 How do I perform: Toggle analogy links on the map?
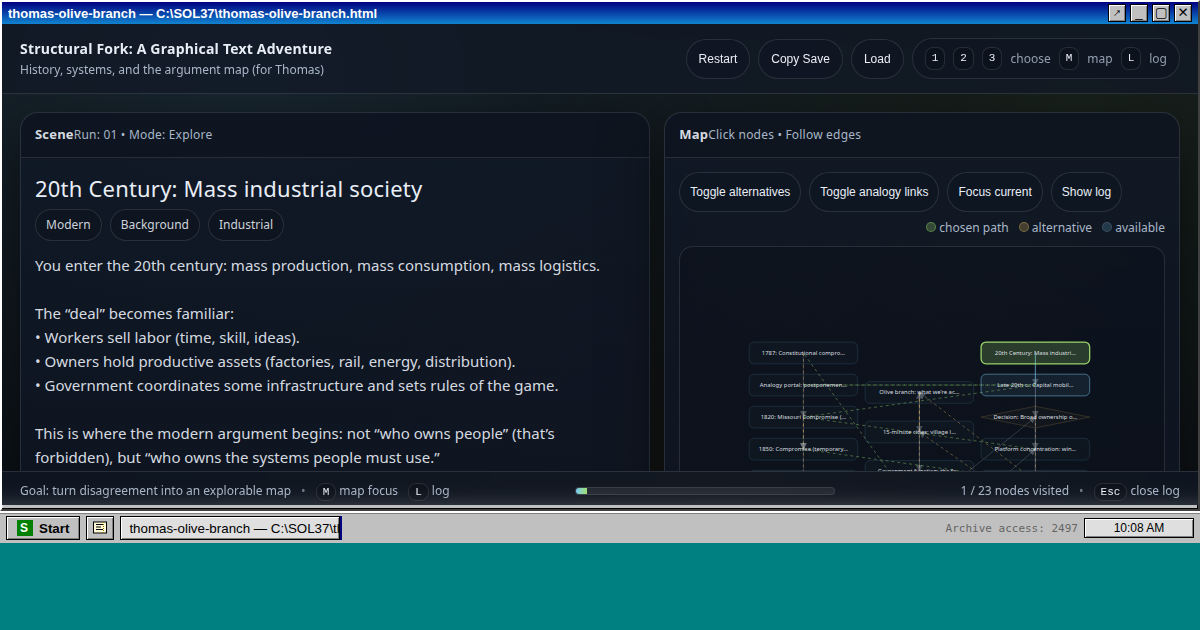tap(874, 192)
